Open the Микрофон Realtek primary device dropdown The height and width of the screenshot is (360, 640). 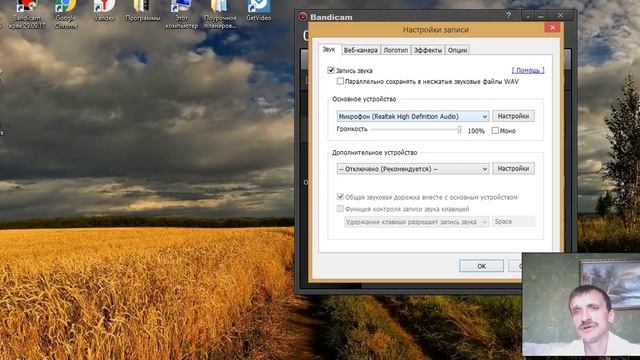(413, 116)
